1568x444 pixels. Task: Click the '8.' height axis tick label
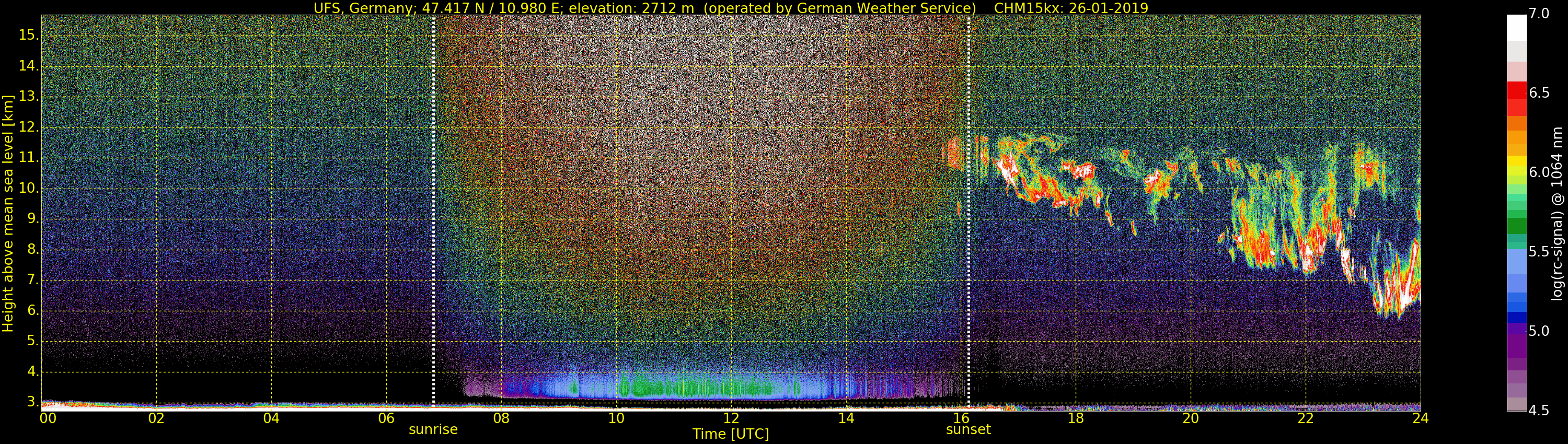[x=32, y=249]
